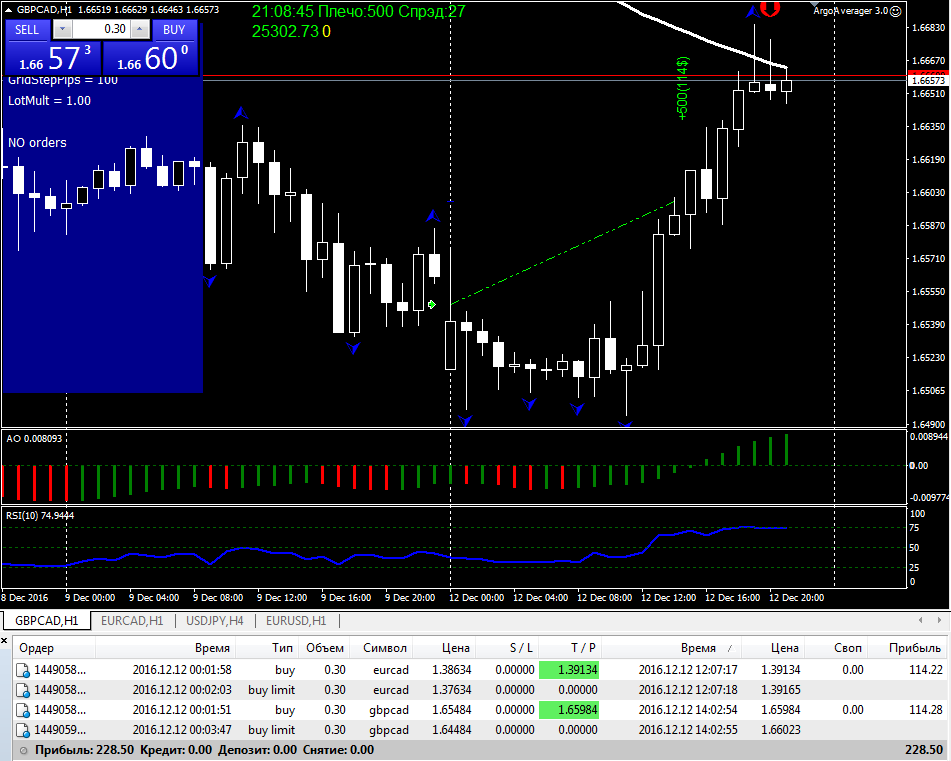Click the order icon of the eurcad buy row
This screenshot has height=761, width=951.
point(23,671)
